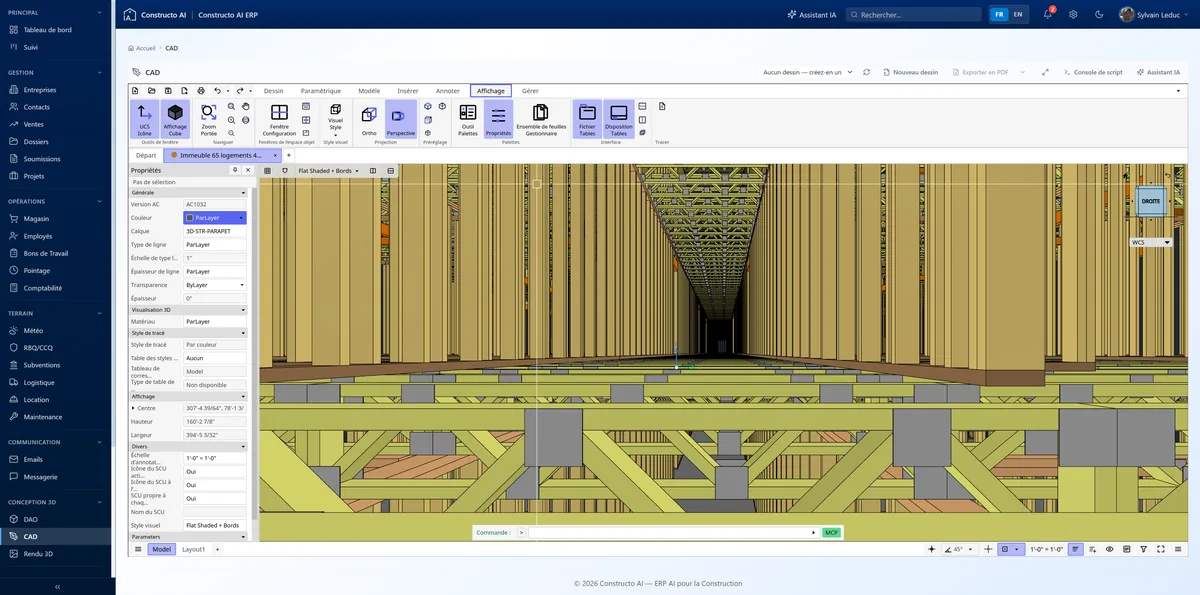Open the settings gear in top bar
This screenshot has height=595, width=1200.
[x=1073, y=15]
